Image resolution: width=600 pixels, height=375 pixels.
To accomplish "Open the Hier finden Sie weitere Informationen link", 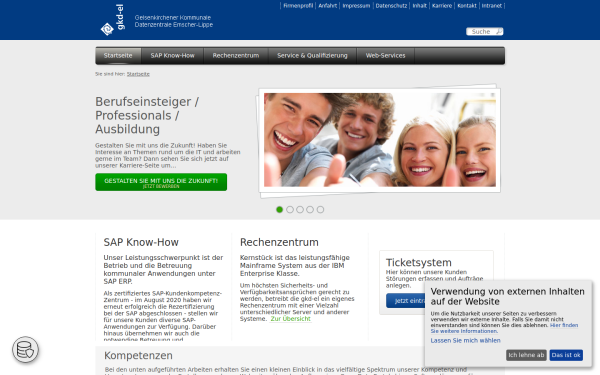I will [x=504, y=328].
